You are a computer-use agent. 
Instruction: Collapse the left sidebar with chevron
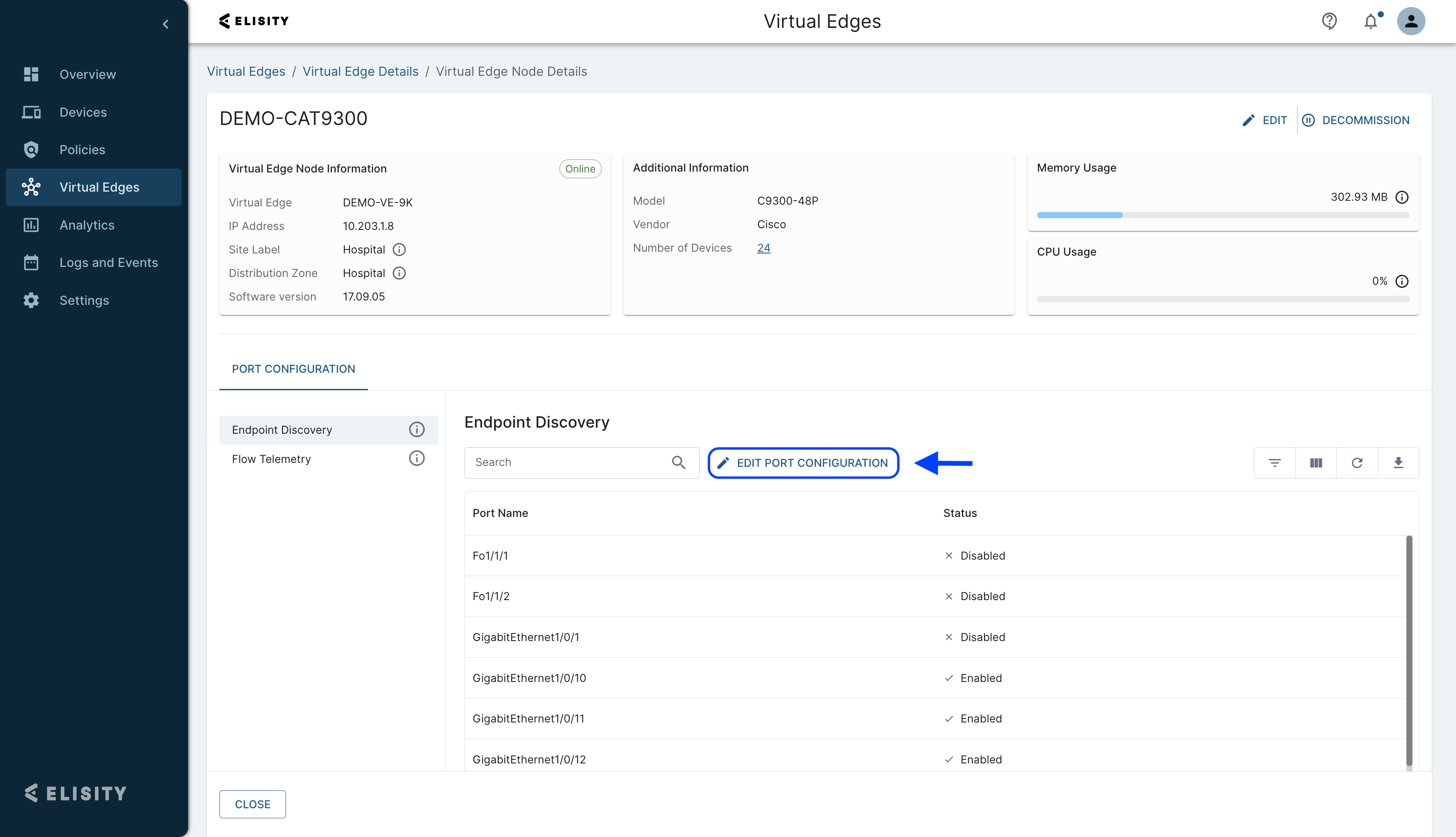click(165, 24)
